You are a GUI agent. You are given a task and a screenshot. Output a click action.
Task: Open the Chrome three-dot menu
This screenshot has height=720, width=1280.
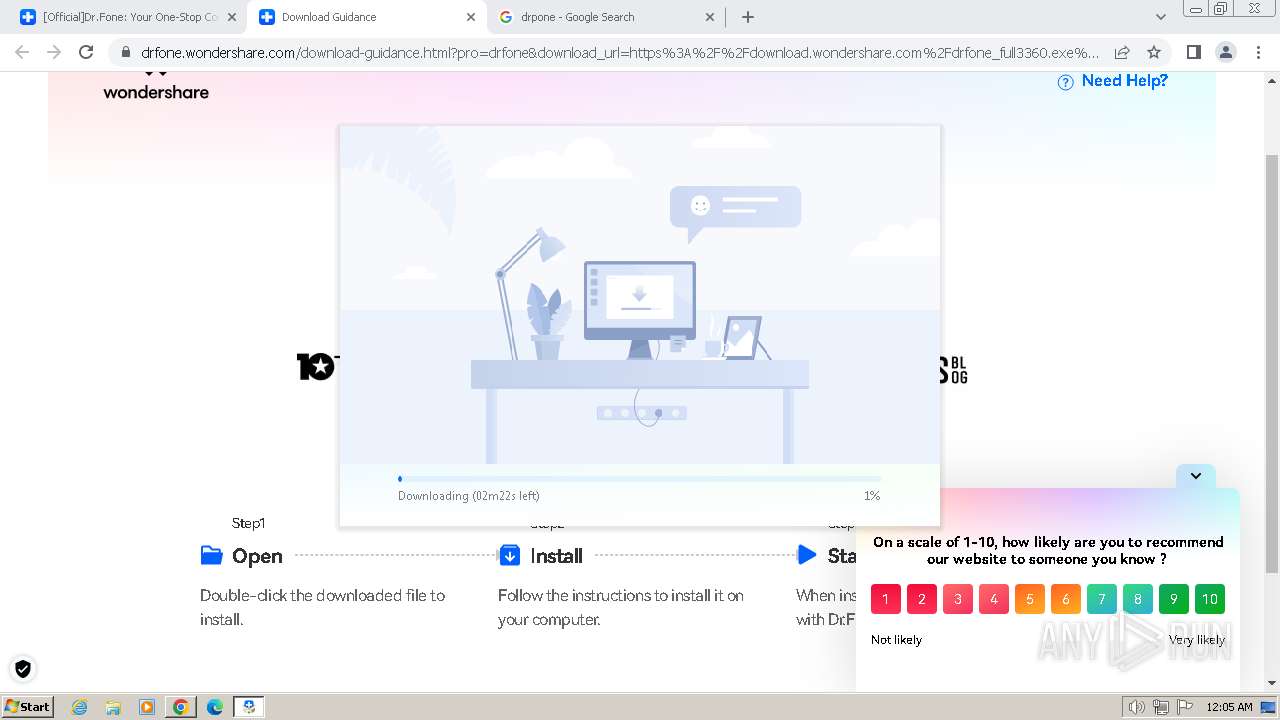click(x=1258, y=53)
